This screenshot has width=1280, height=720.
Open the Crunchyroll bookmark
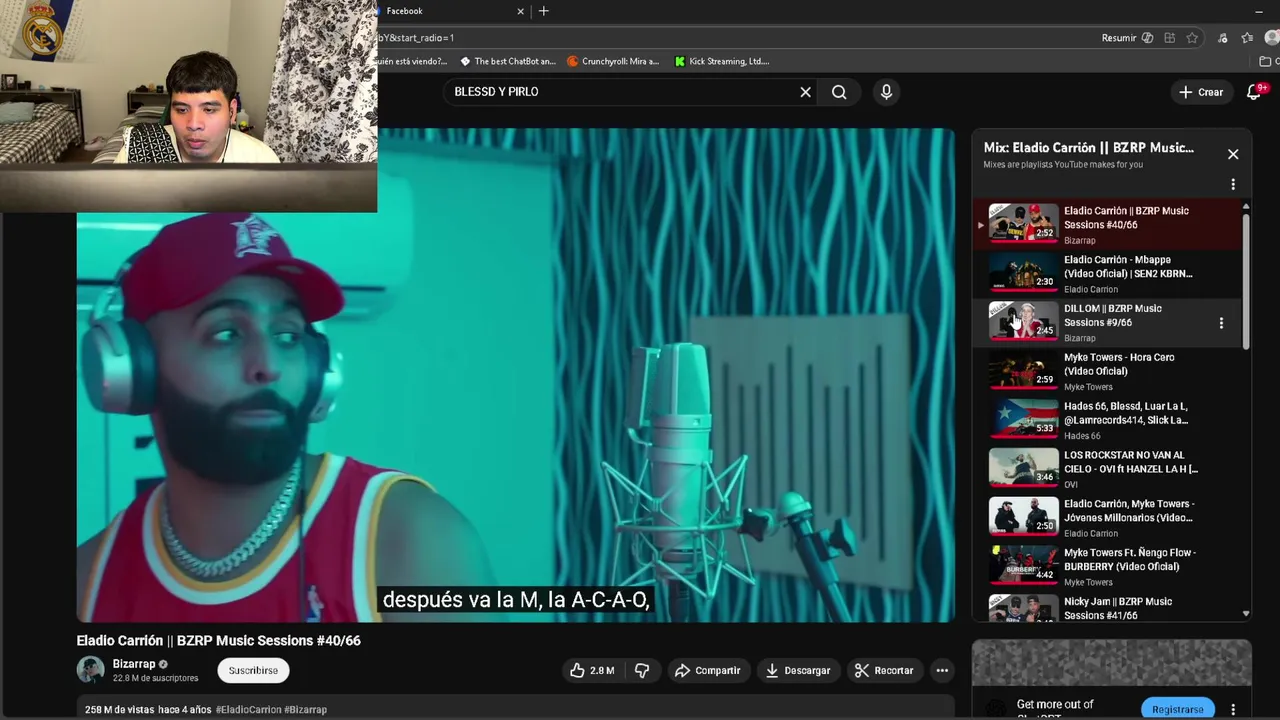coord(613,61)
